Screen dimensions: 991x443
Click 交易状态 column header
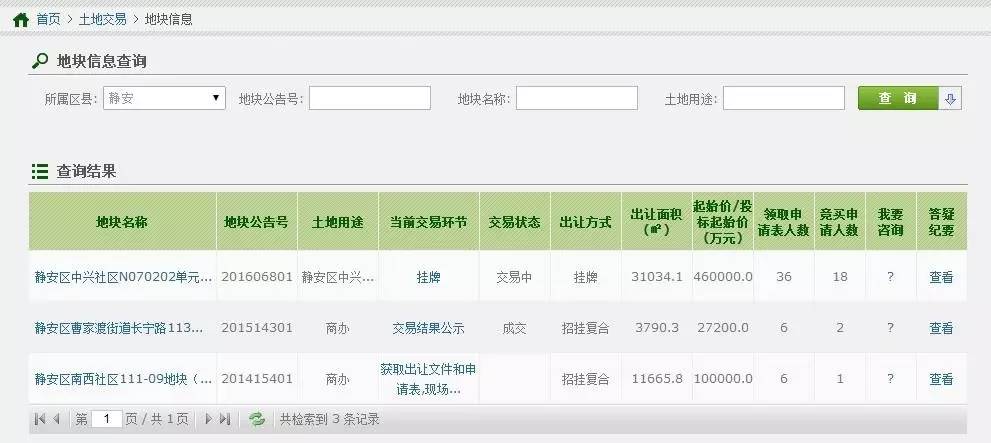pyautogui.click(x=514, y=222)
